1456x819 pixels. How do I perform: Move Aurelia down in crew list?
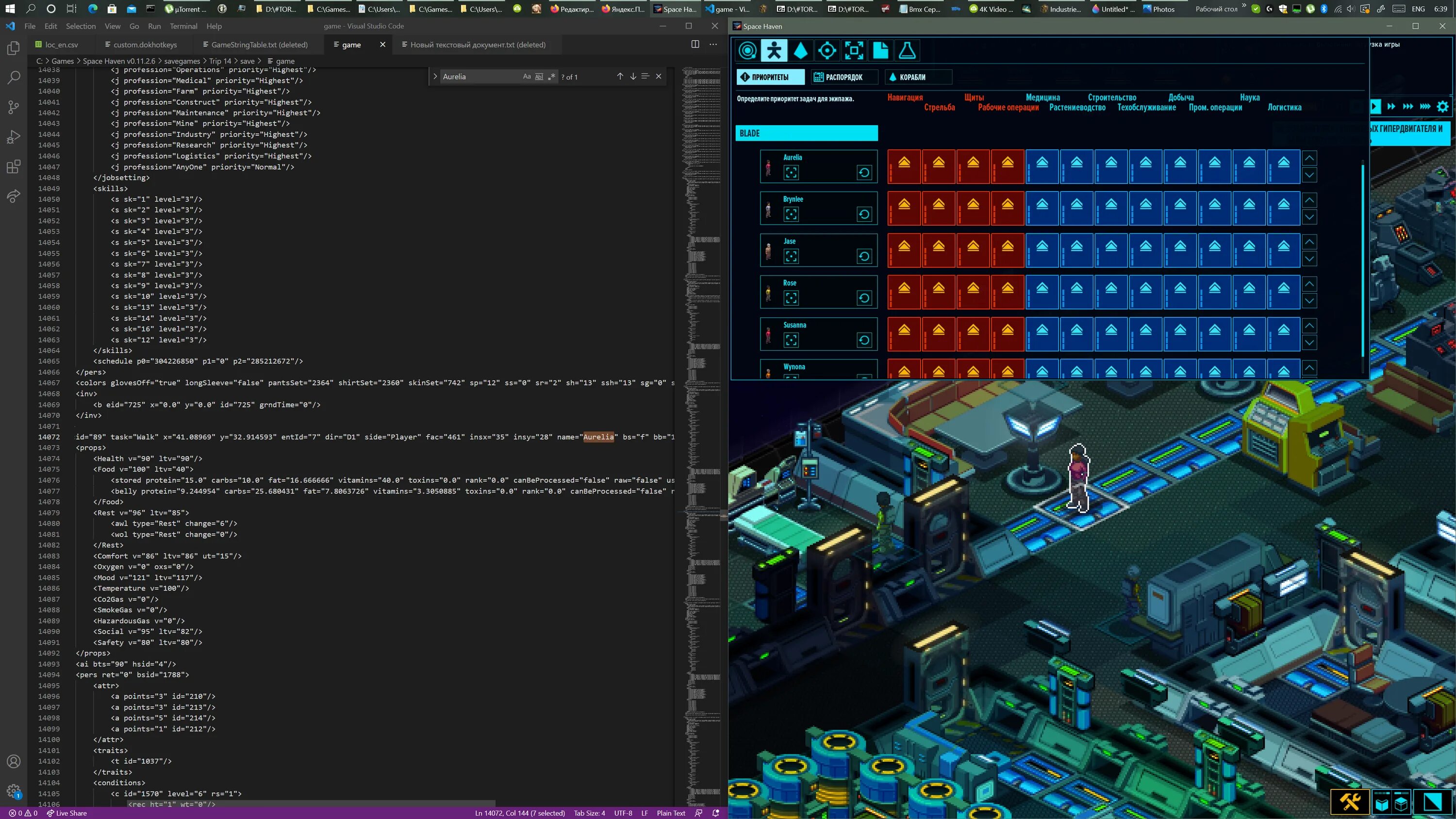(1309, 175)
